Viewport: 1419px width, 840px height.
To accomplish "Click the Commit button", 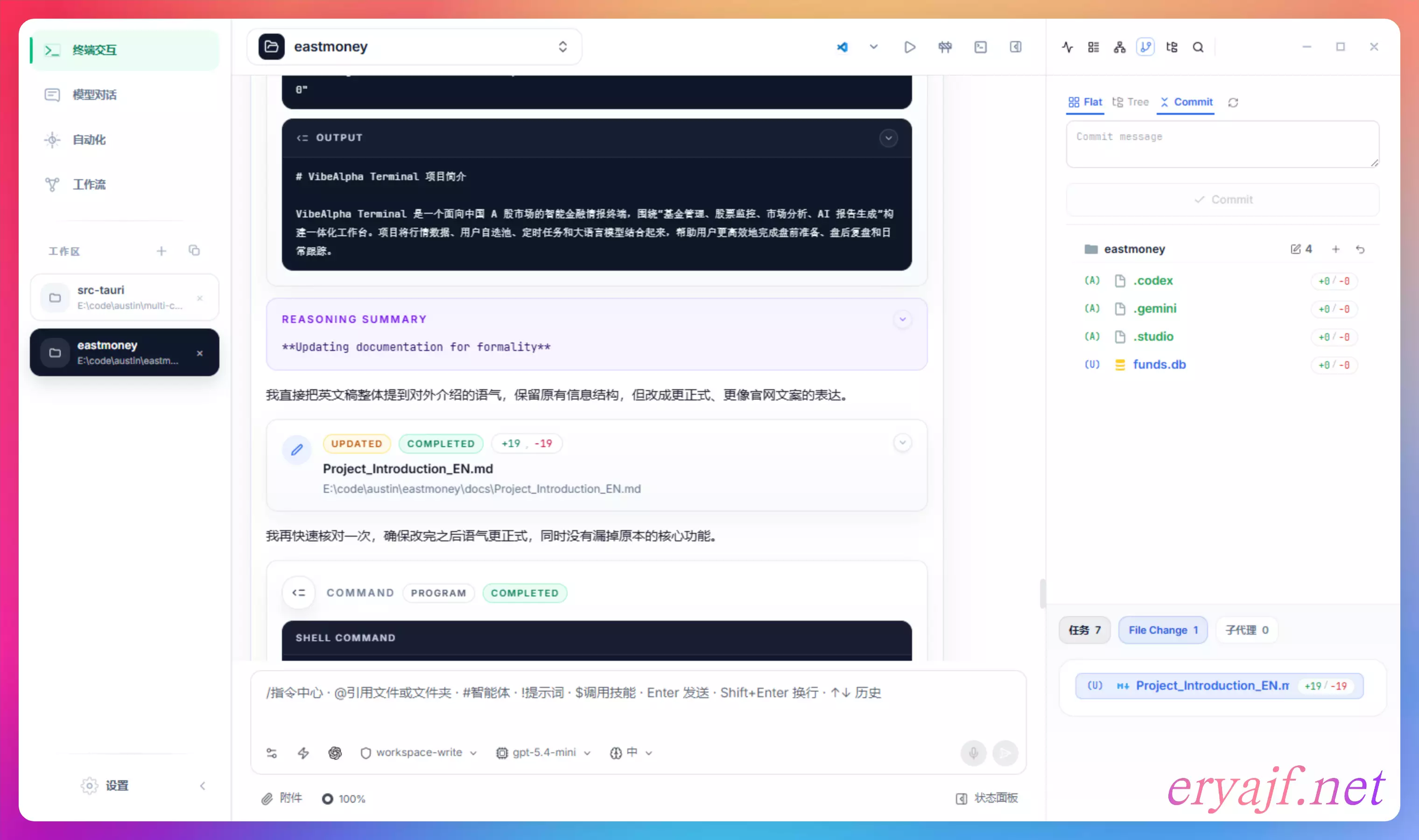I will coord(1222,199).
